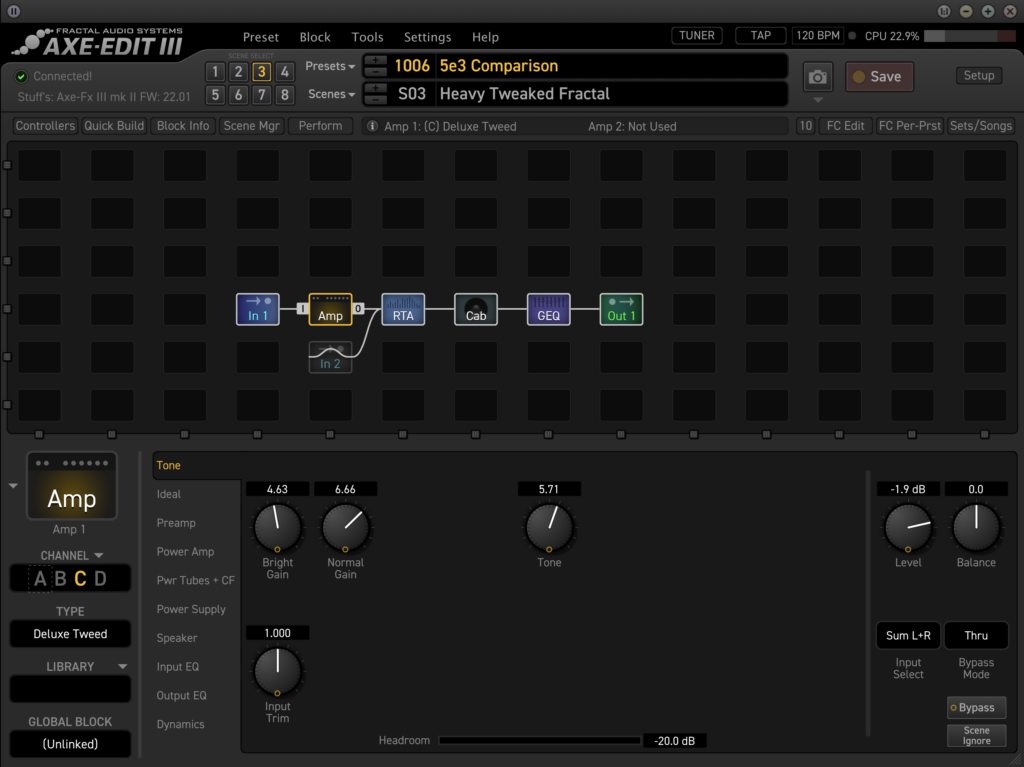
Task: Click the Amp output O connector tab
Action: (358, 308)
